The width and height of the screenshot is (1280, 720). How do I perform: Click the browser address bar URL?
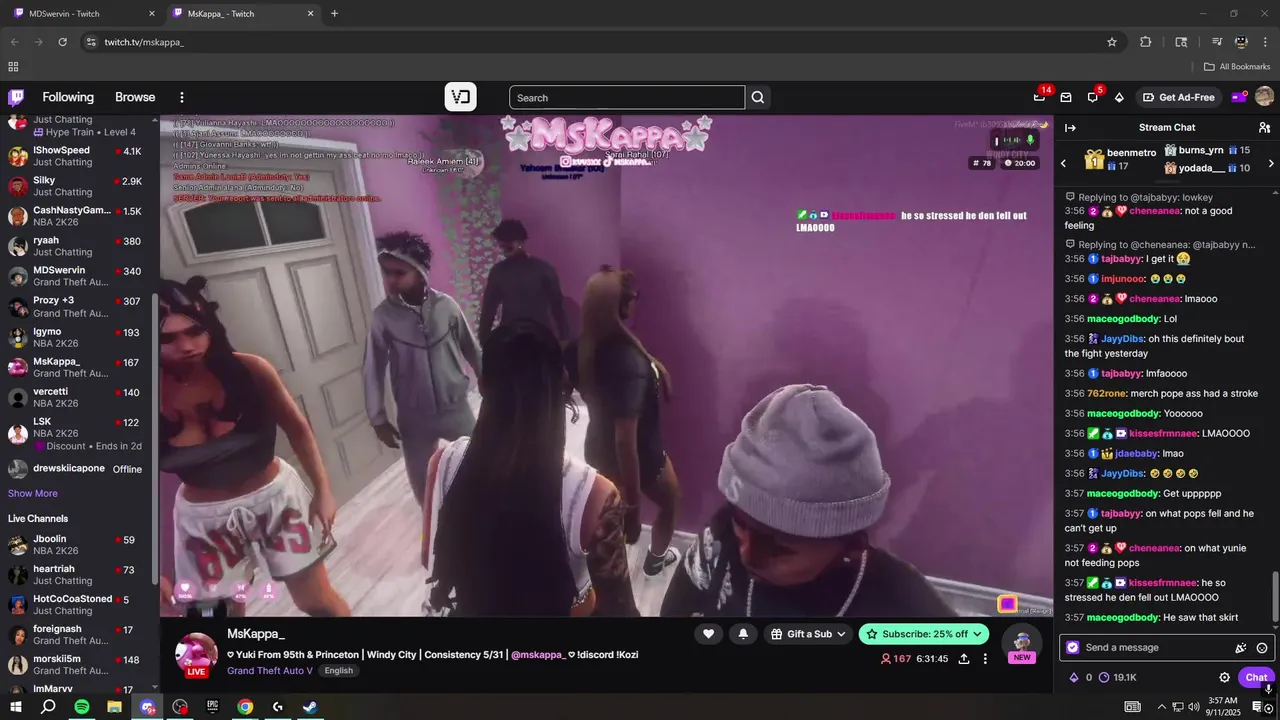[x=144, y=42]
